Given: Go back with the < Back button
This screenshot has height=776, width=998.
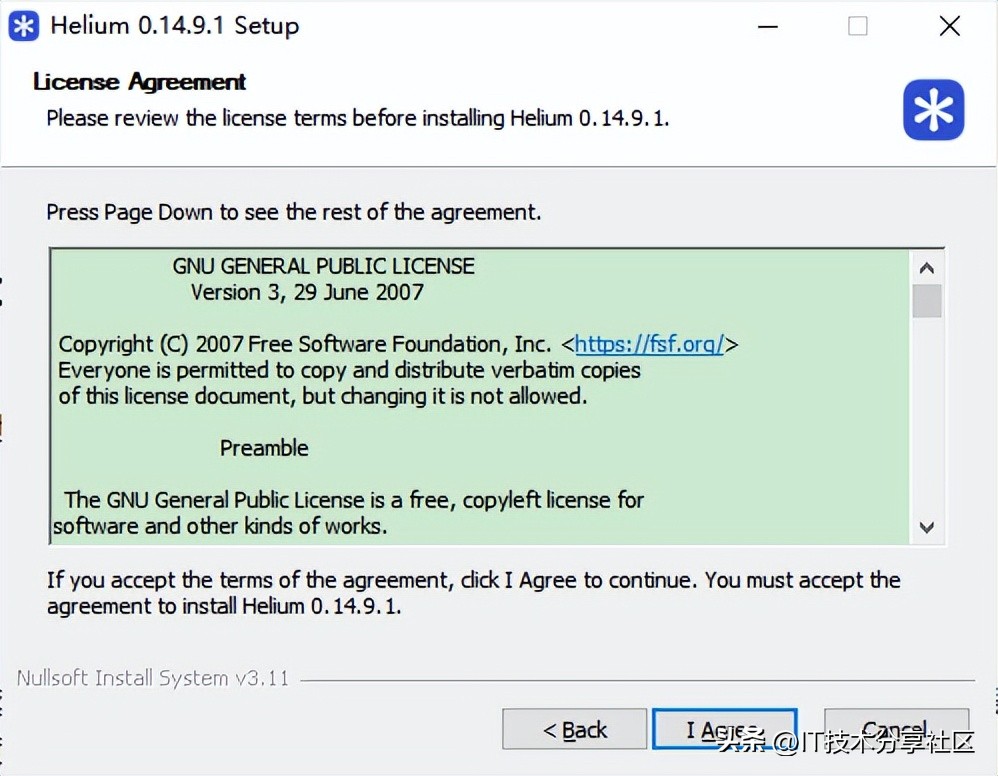Looking at the screenshot, I should point(575,730).
